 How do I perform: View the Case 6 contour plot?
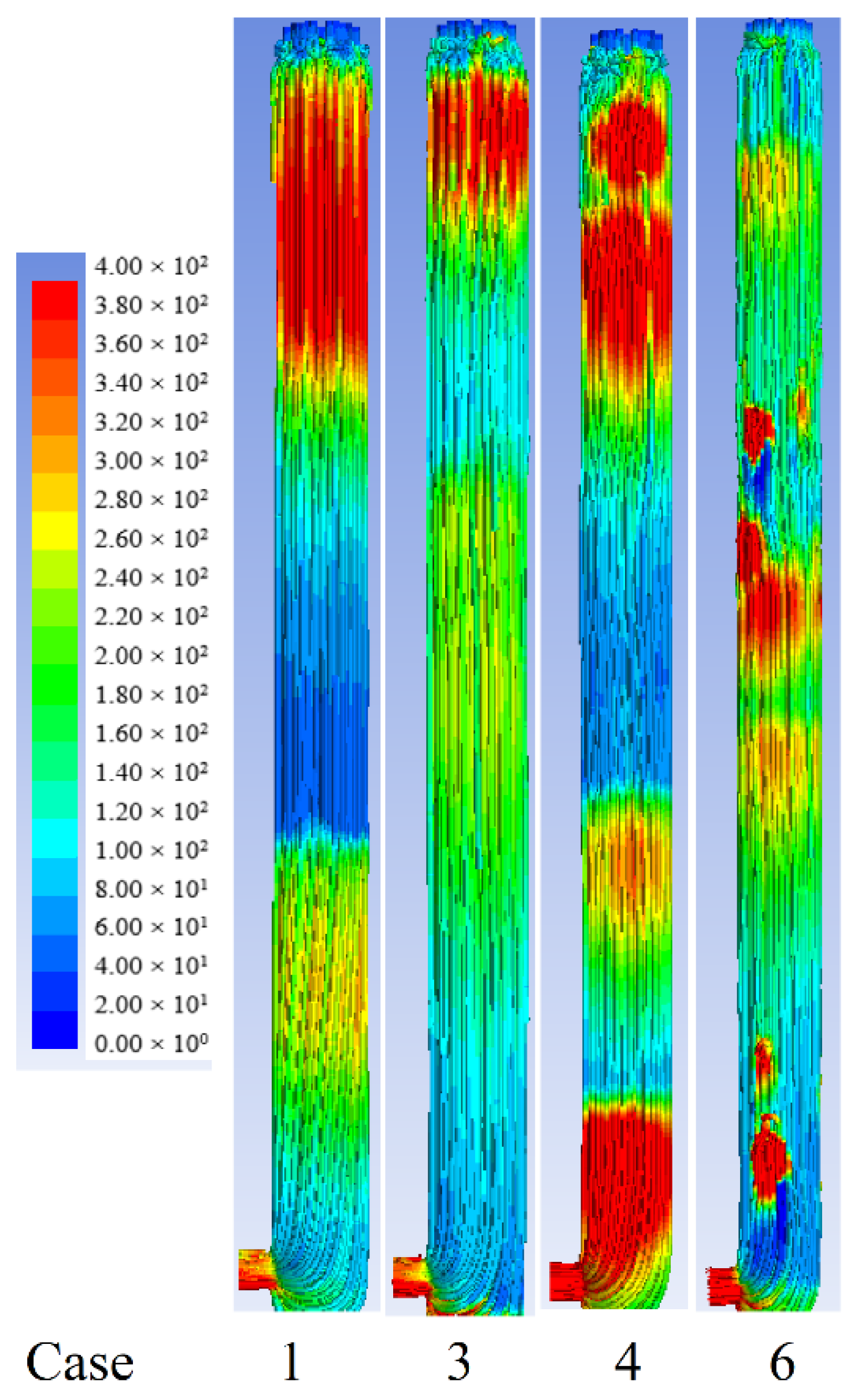pos(768,665)
